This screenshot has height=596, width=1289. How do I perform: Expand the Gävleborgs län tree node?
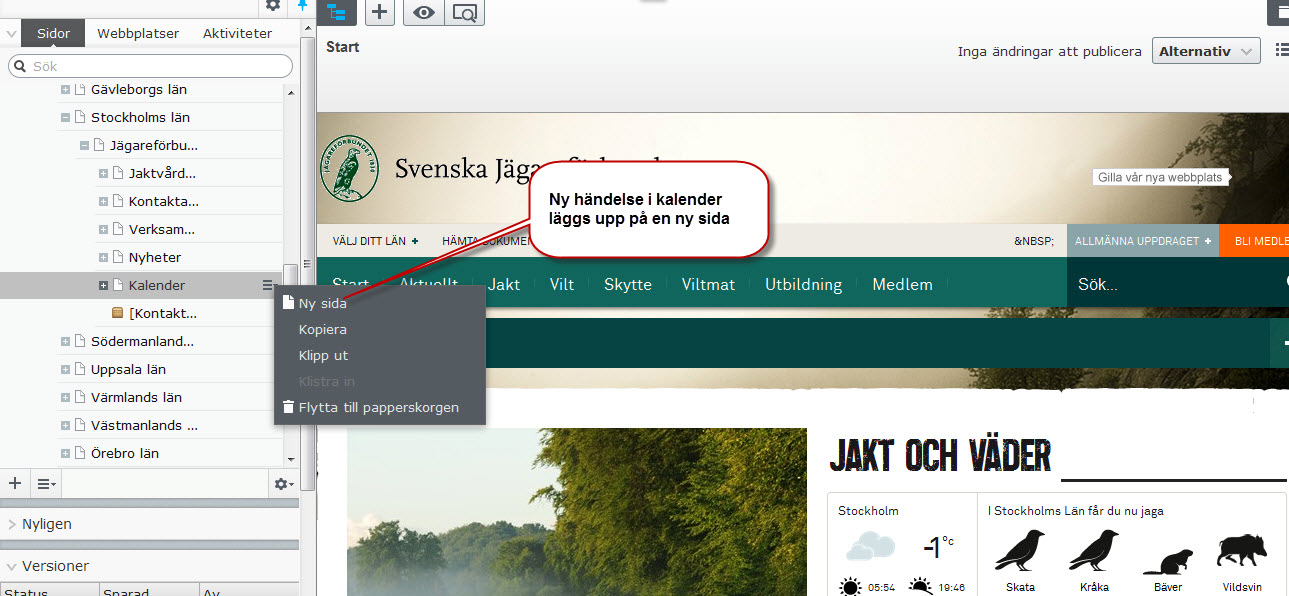coord(66,89)
